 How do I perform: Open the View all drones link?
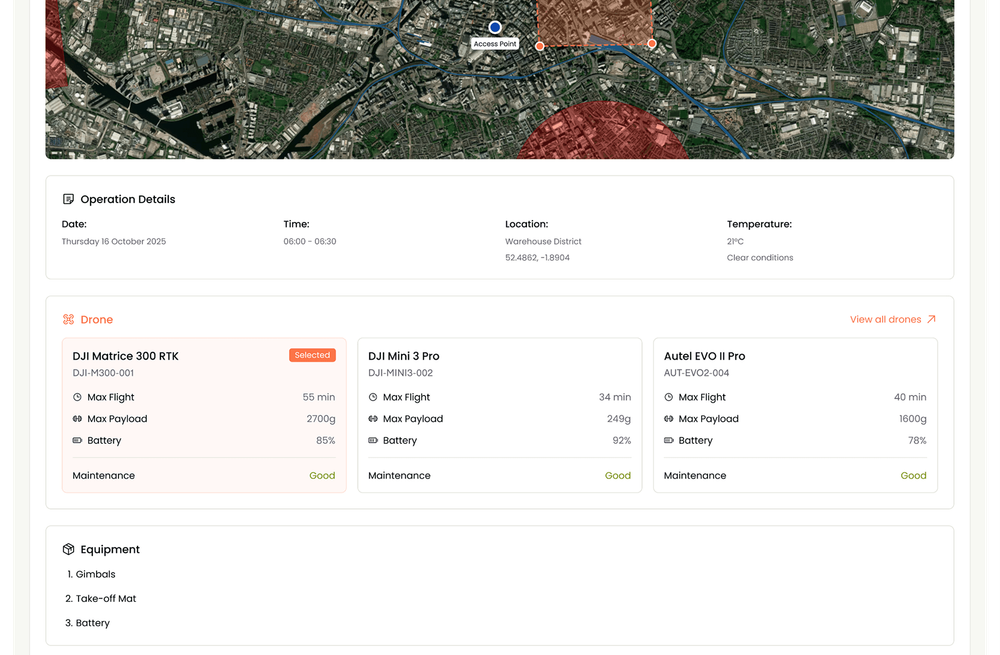[x=885, y=320]
